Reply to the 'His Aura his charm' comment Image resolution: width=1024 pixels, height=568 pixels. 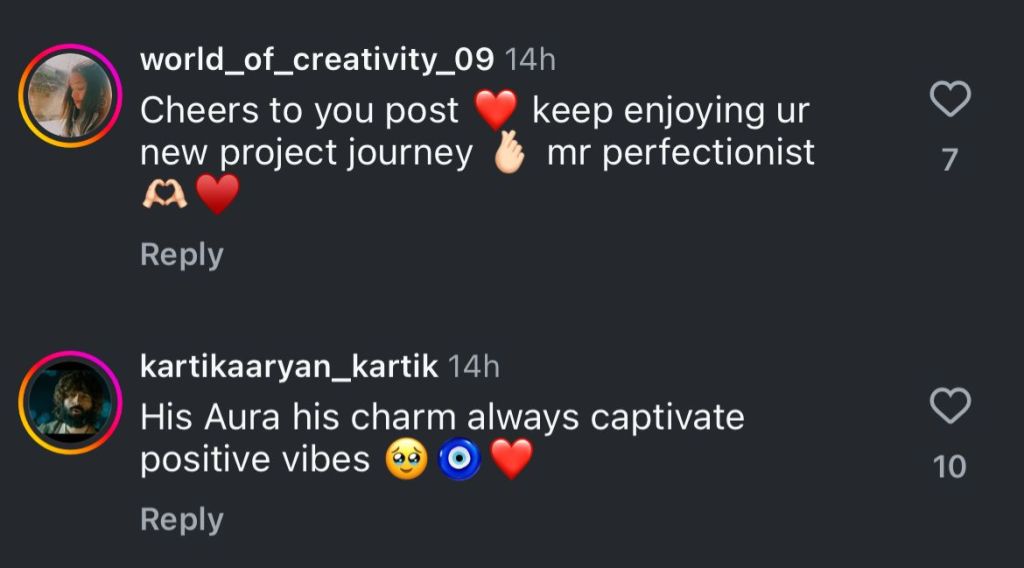(181, 520)
